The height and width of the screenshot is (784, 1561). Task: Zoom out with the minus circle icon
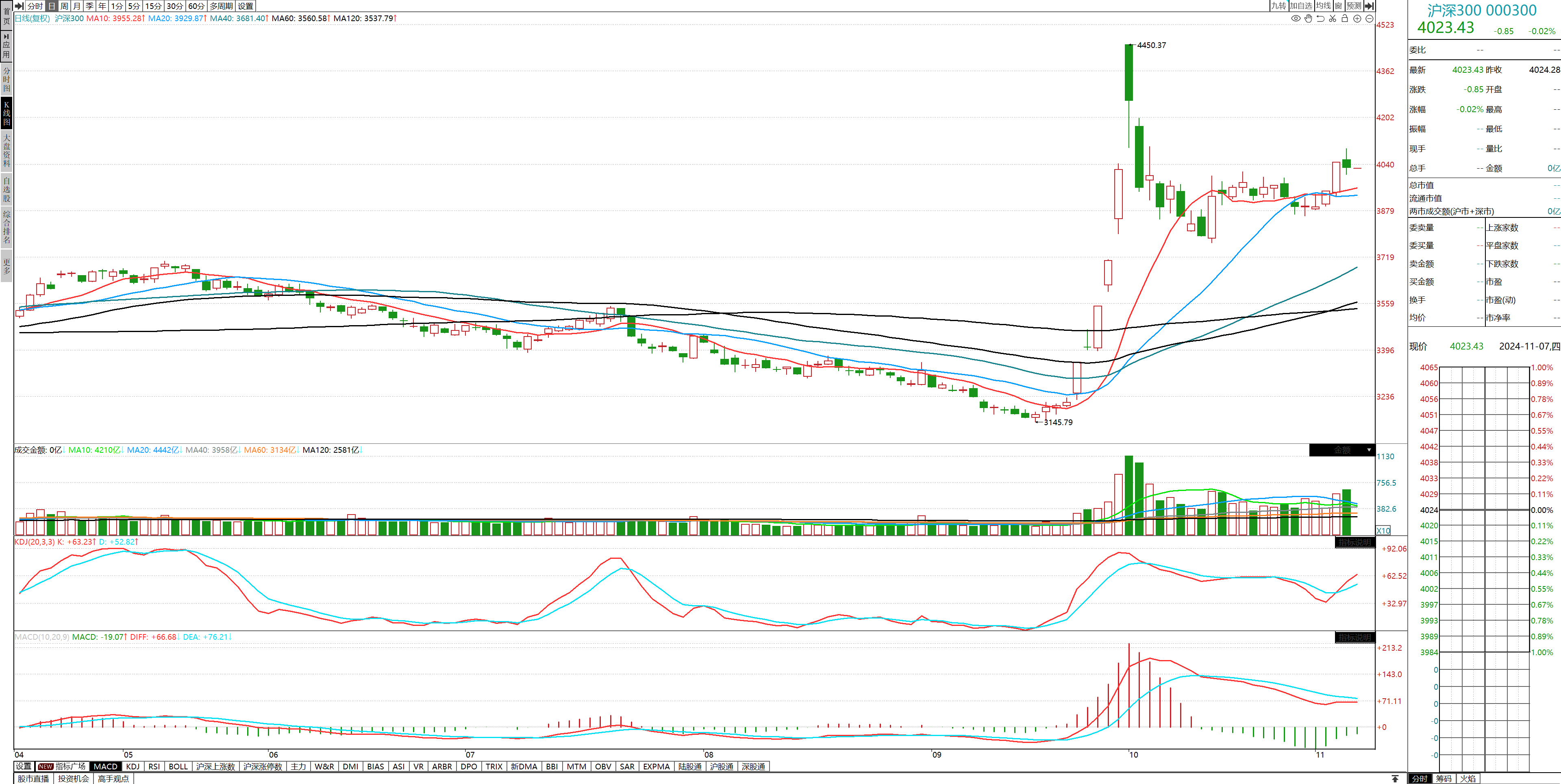[1369, 18]
